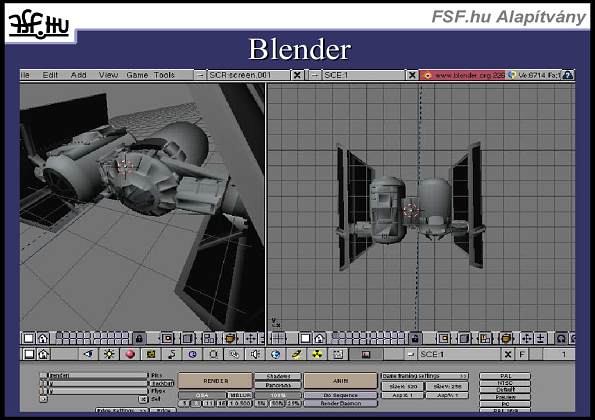Screen dimensions: 595x420
Task: Open the Sound buttons (speaker icon)
Action: [255, 354]
